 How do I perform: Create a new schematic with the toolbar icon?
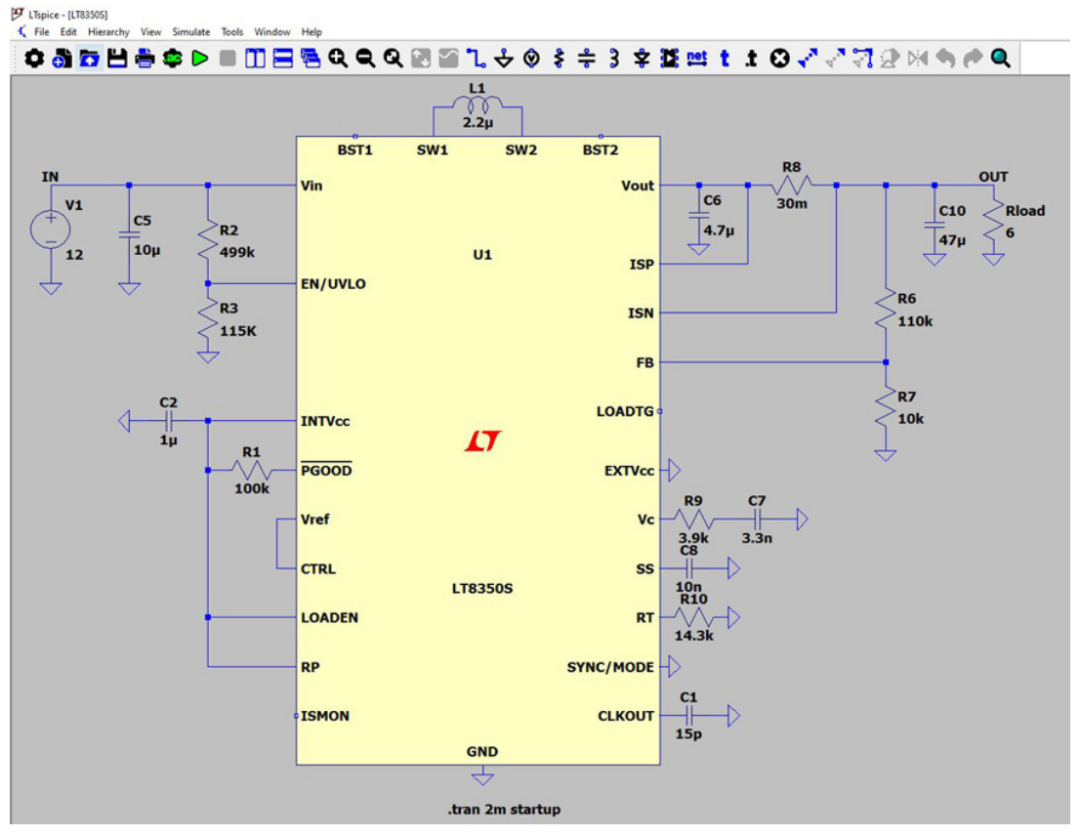click(61, 59)
